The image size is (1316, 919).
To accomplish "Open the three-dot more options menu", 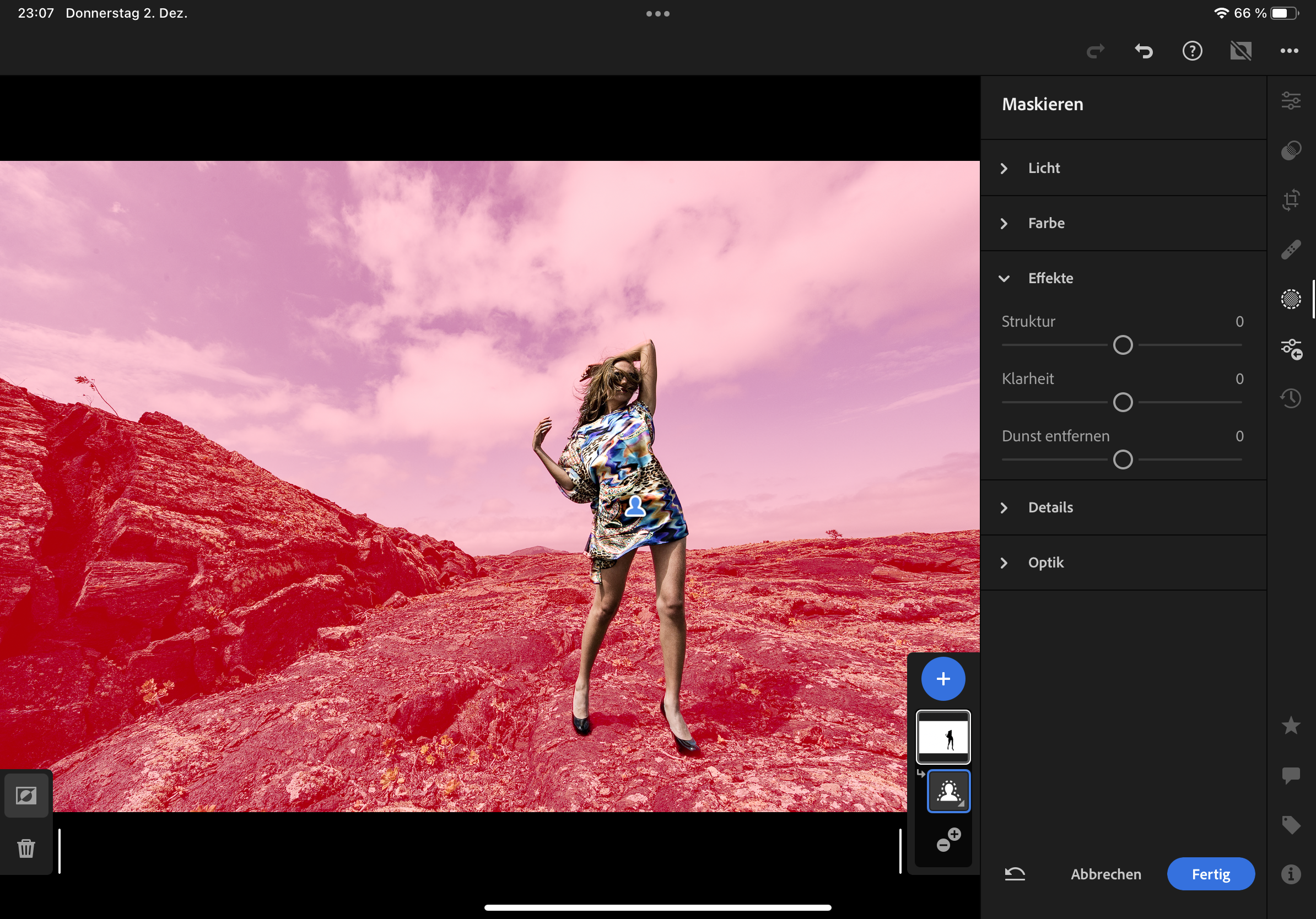I will [x=1289, y=51].
